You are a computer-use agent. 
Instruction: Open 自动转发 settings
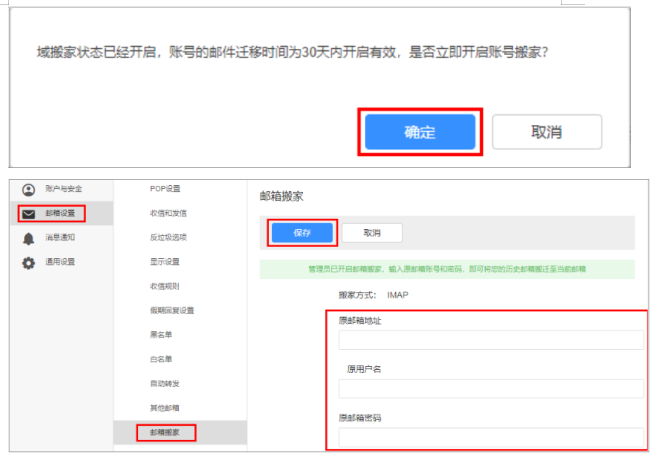point(165,383)
